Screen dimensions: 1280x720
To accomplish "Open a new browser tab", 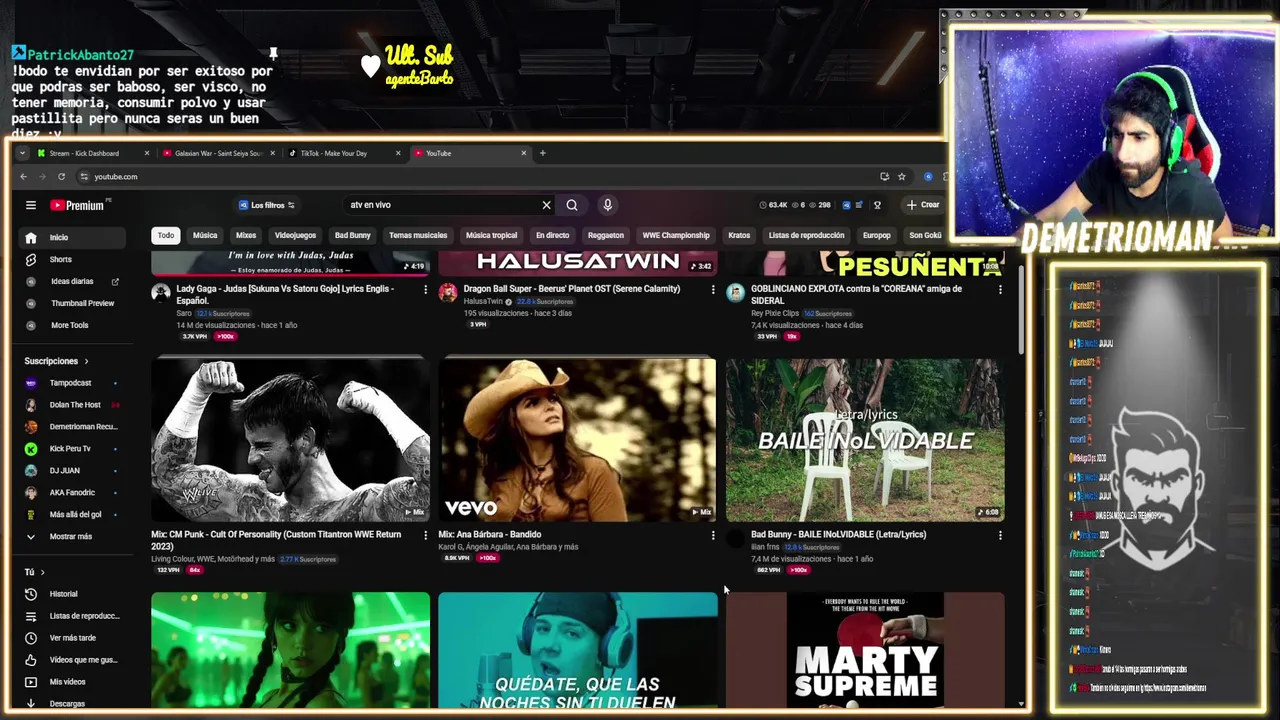I will [x=542, y=154].
